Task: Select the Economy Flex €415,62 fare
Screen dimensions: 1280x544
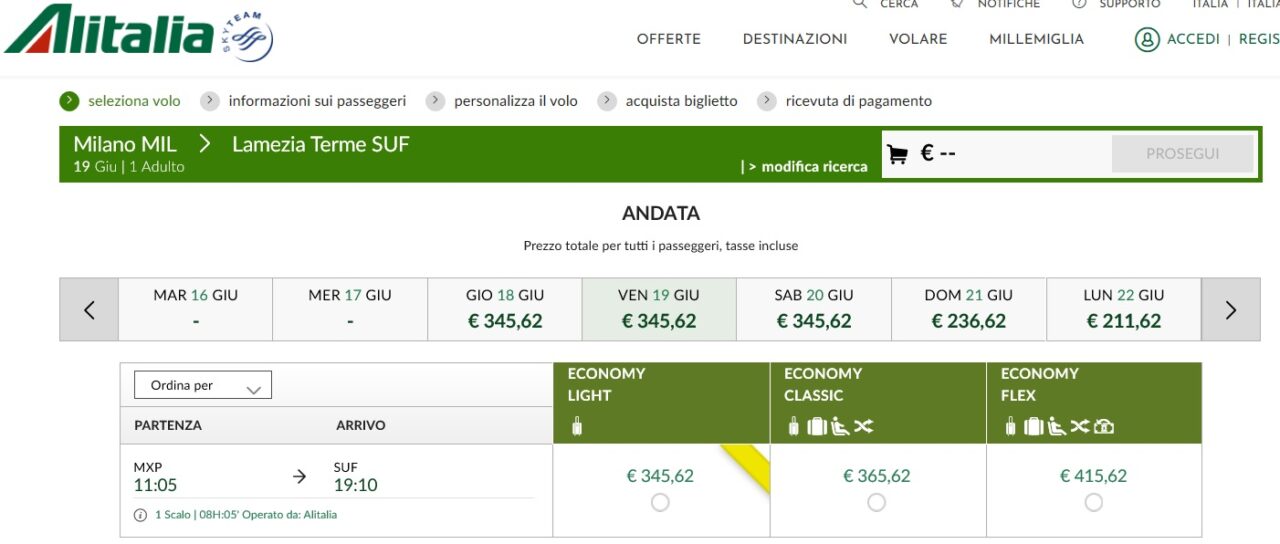Action: pyautogui.click(x=1094, y=503)
